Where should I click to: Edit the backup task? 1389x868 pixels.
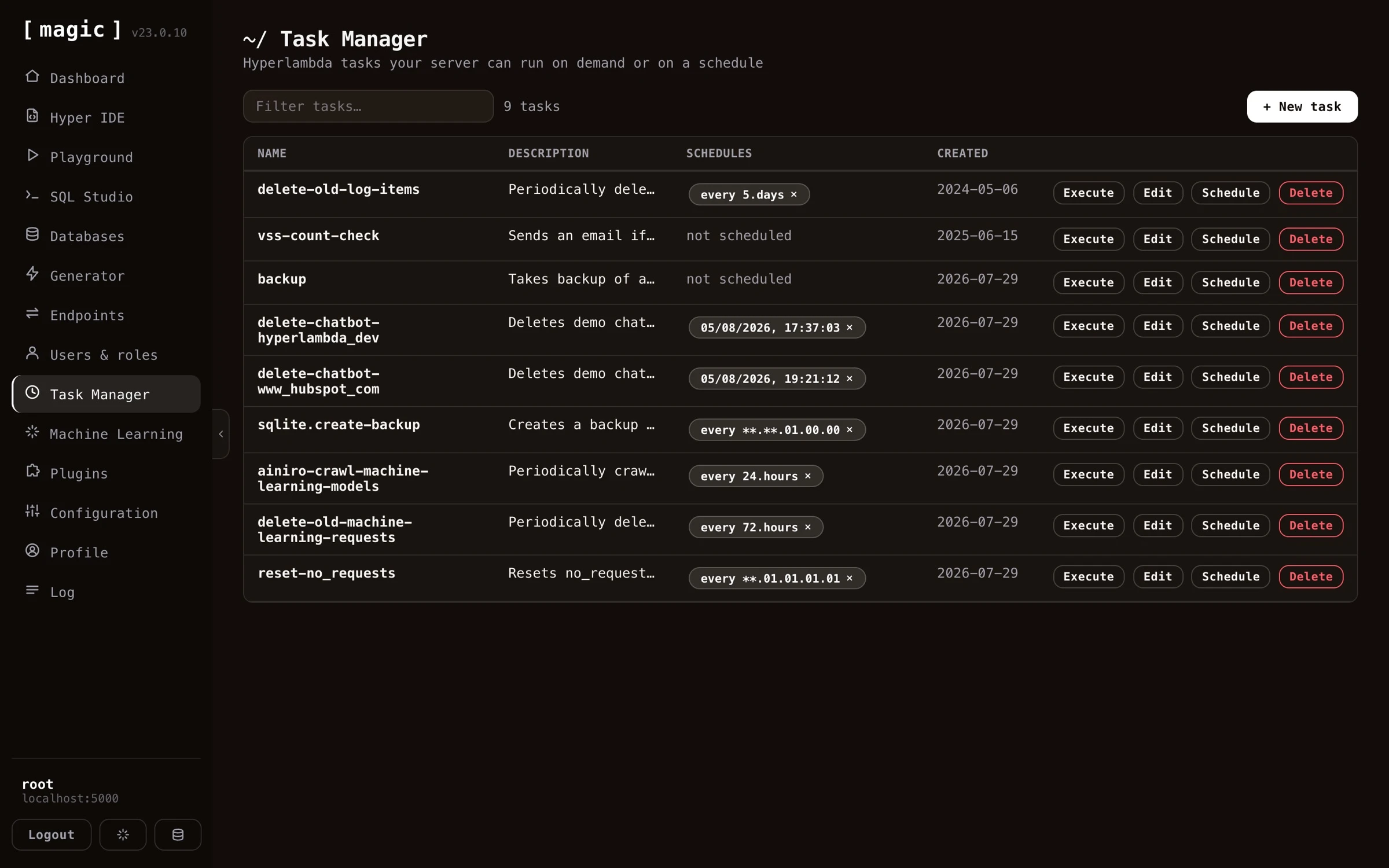[1157, 282]
